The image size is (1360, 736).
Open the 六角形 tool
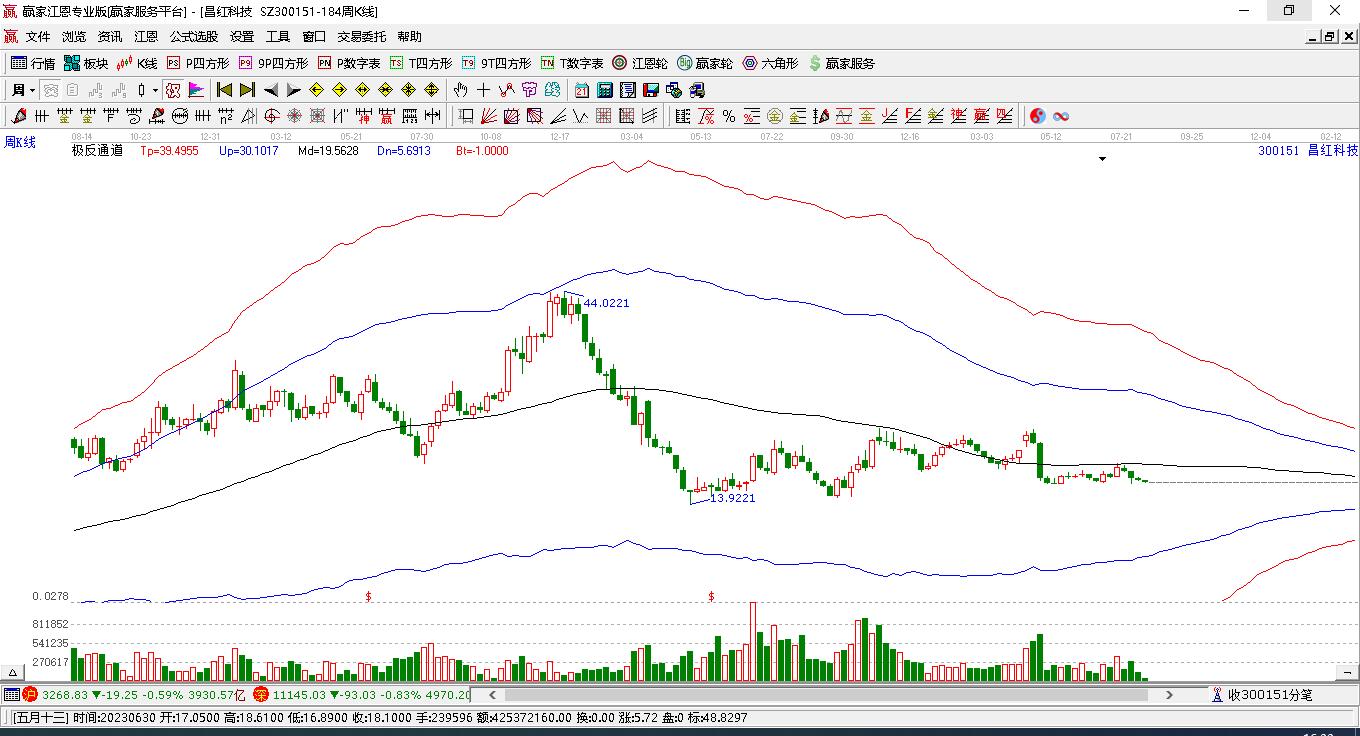(770, 63)
